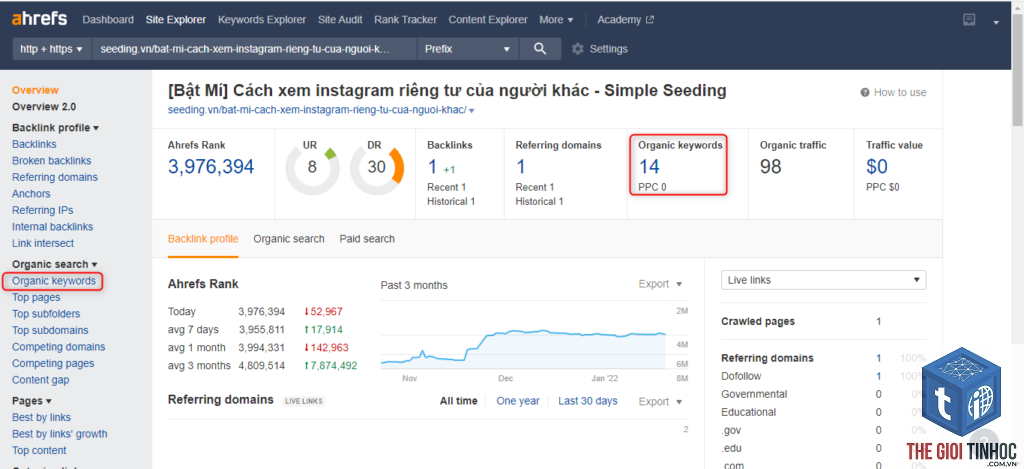Open Internal backlinks in sidebar
The image size is (1024, 469).
(52, 227)
